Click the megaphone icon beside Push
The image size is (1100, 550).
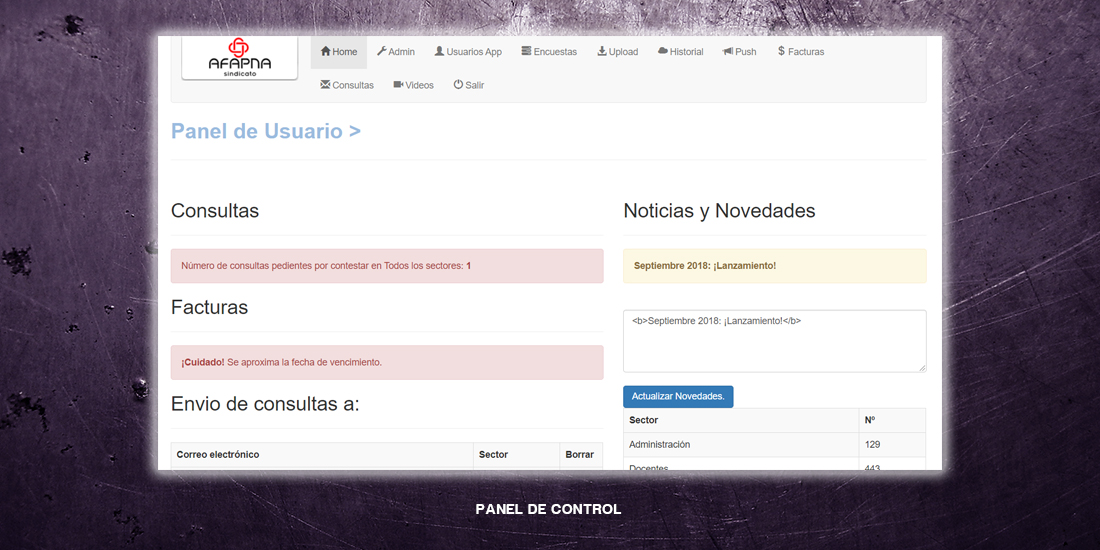click(727, 51)
